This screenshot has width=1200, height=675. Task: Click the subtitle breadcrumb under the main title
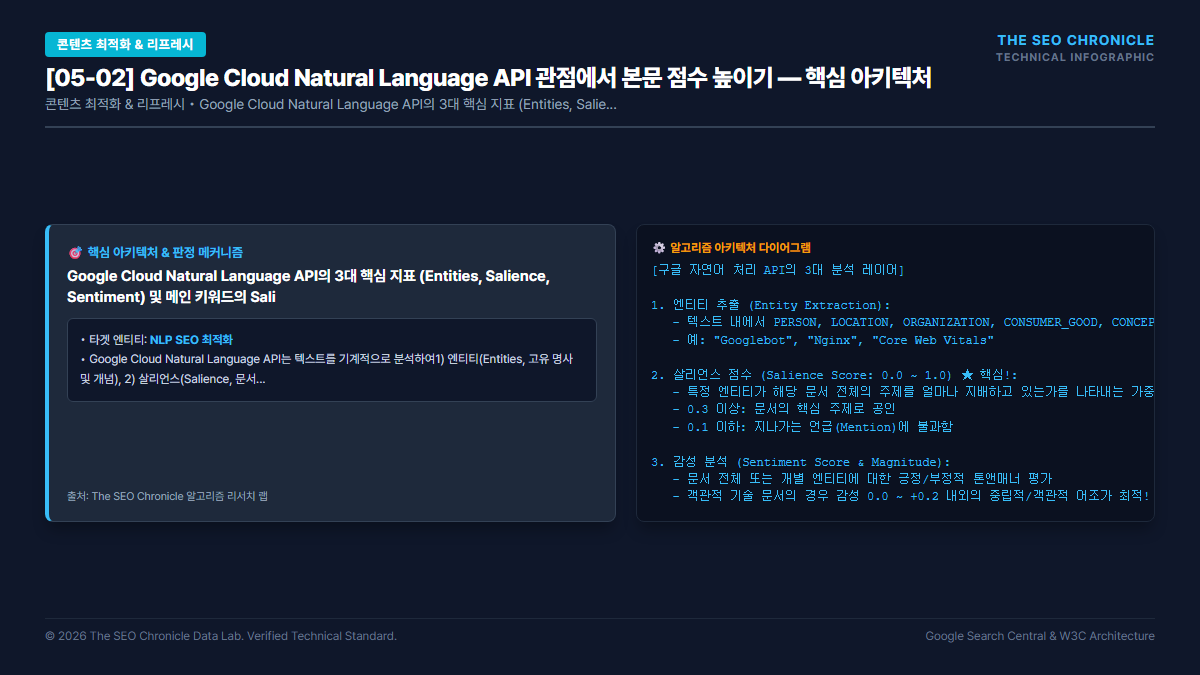click(x=331, y=104)
